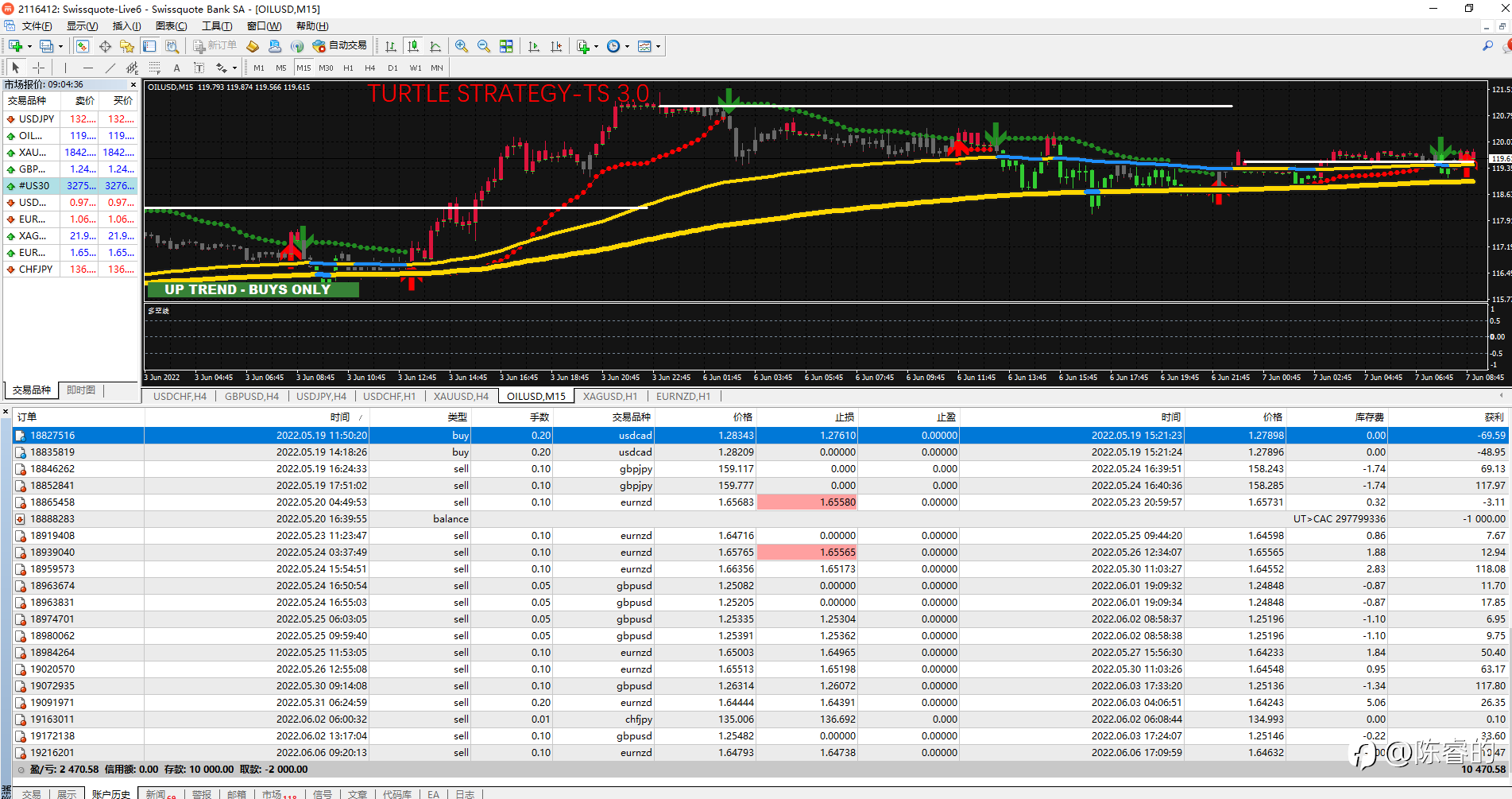Toggle the Market Watch panel icon
This screenshot has height=799, width=1512.
[83, 46]
